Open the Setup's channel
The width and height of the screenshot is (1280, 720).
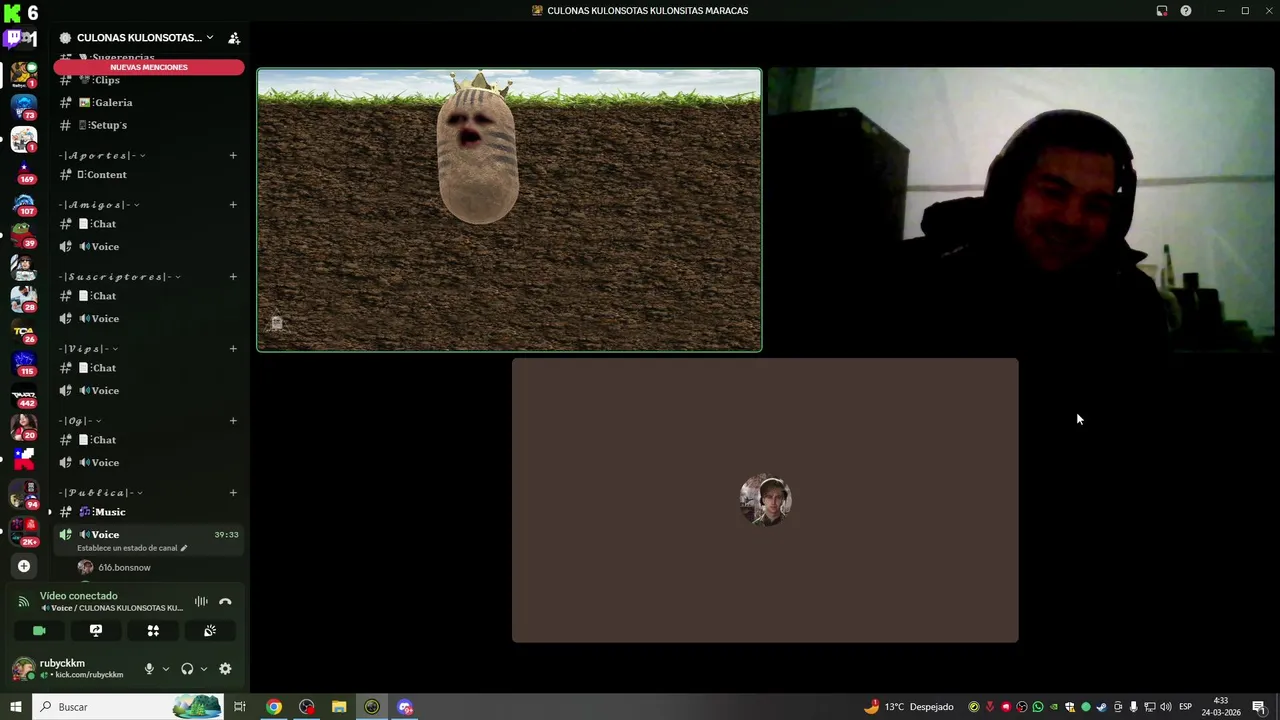pyautogui.click(x=149, y=125)
